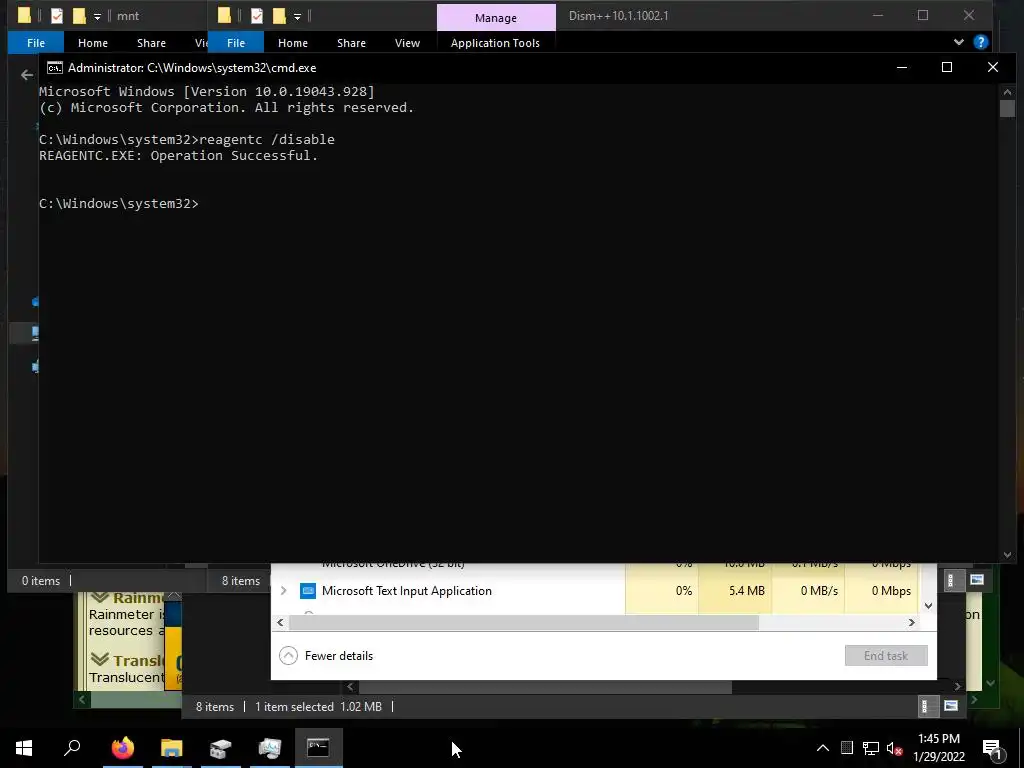Click Task Manager horizontal scrollbar right arrow

[x=912, y=622]
